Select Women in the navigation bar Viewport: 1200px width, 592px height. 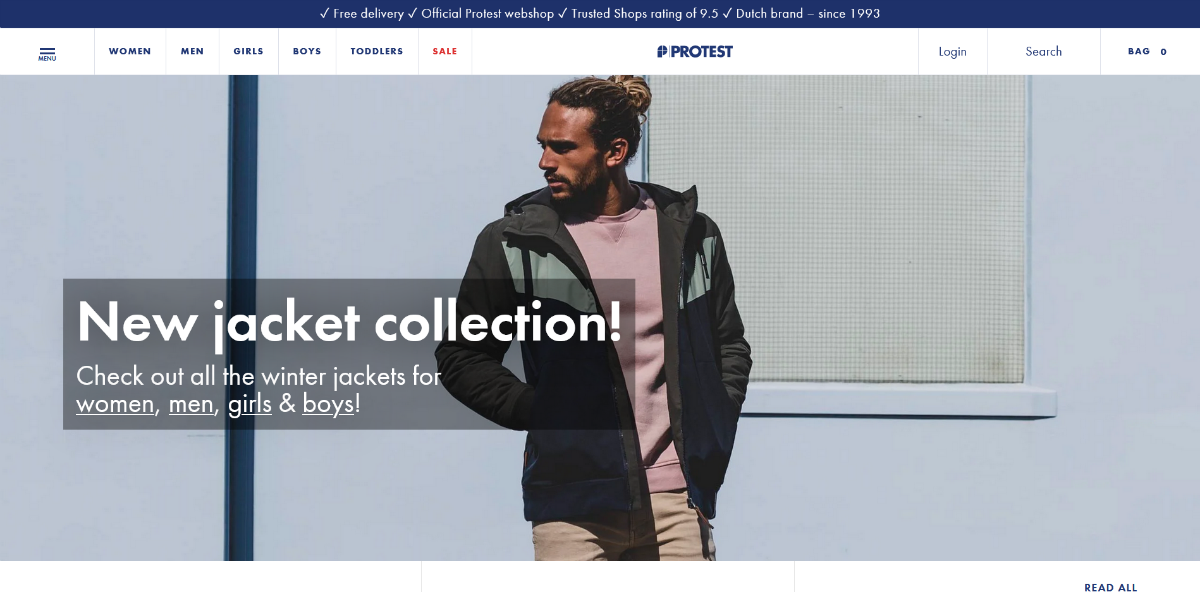(130, 51)
